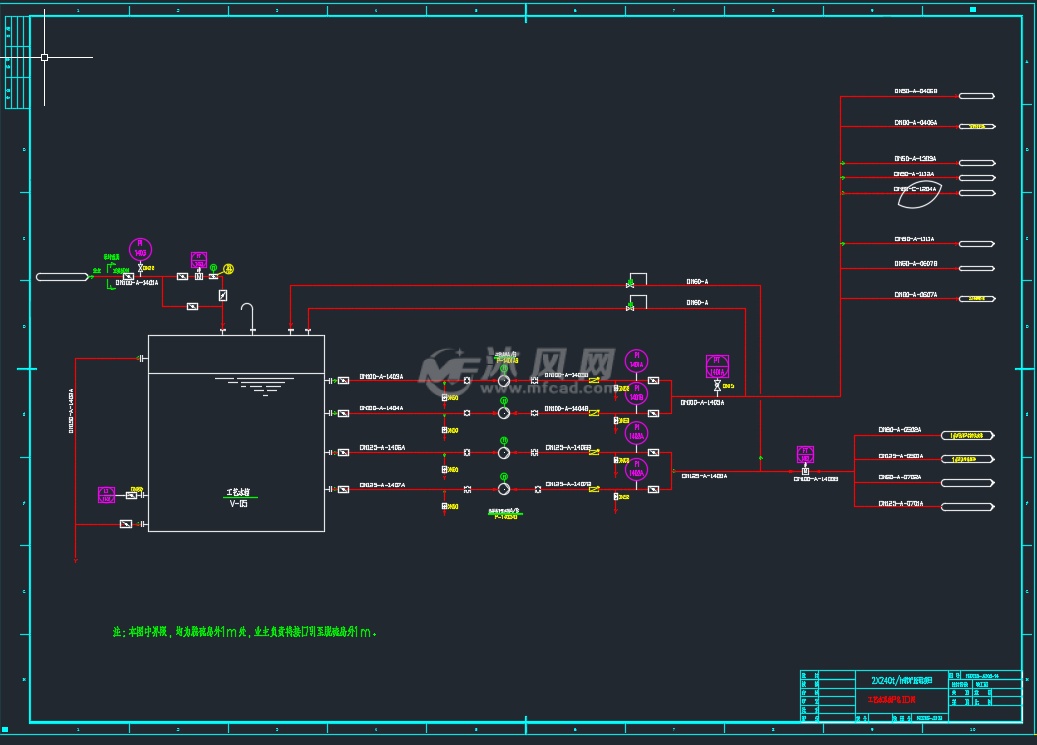Screen dimensions: 1037x745
Task: Pick the bypass line valve below inlet line
Action: tap(192, 306)
